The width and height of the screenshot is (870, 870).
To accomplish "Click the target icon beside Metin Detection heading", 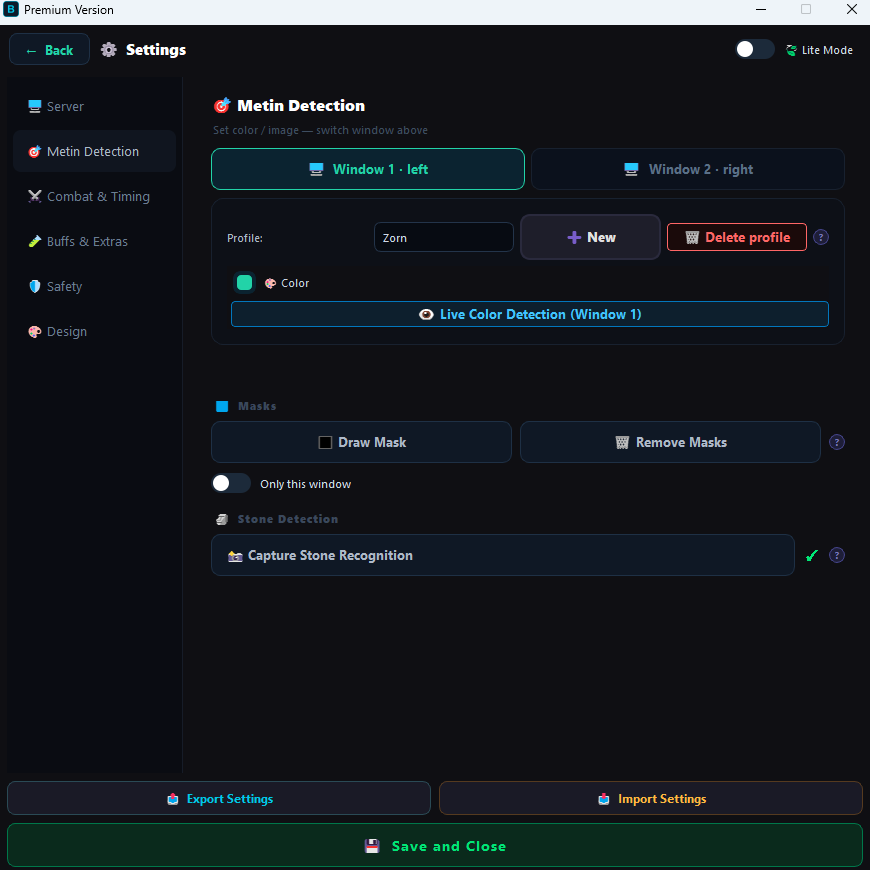I will click(222, 105).
